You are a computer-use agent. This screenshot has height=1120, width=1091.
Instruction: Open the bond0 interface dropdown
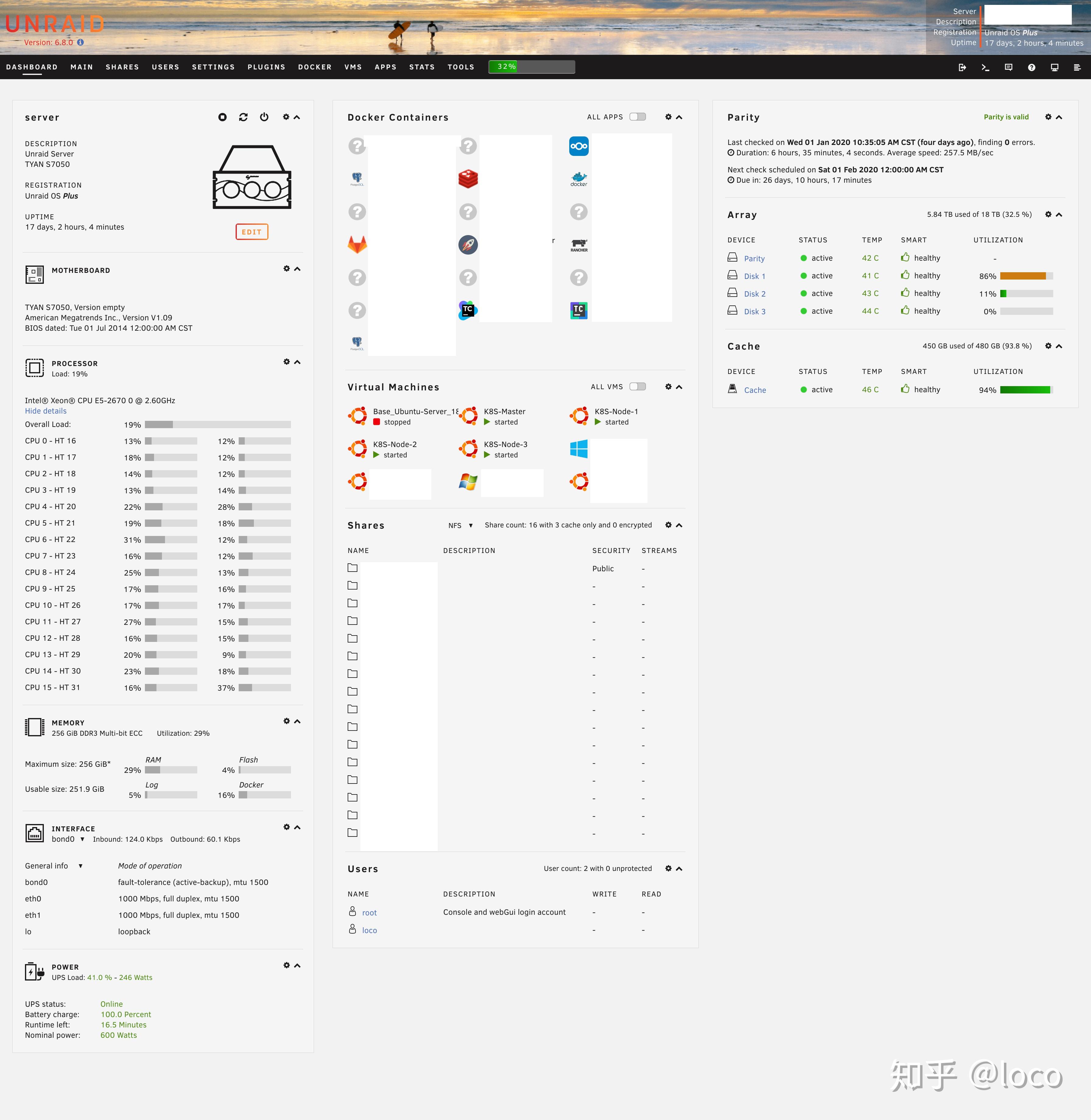[x=68, y=839]
